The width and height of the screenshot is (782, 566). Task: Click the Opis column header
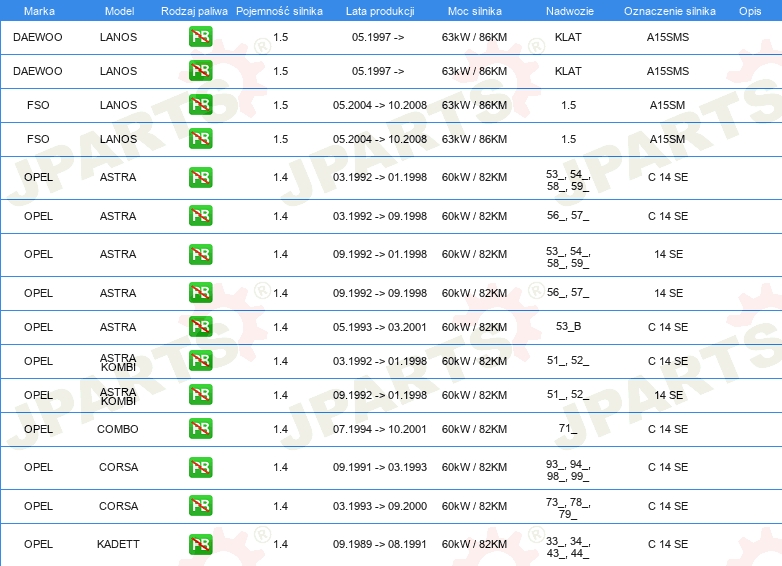coord(750,11)
